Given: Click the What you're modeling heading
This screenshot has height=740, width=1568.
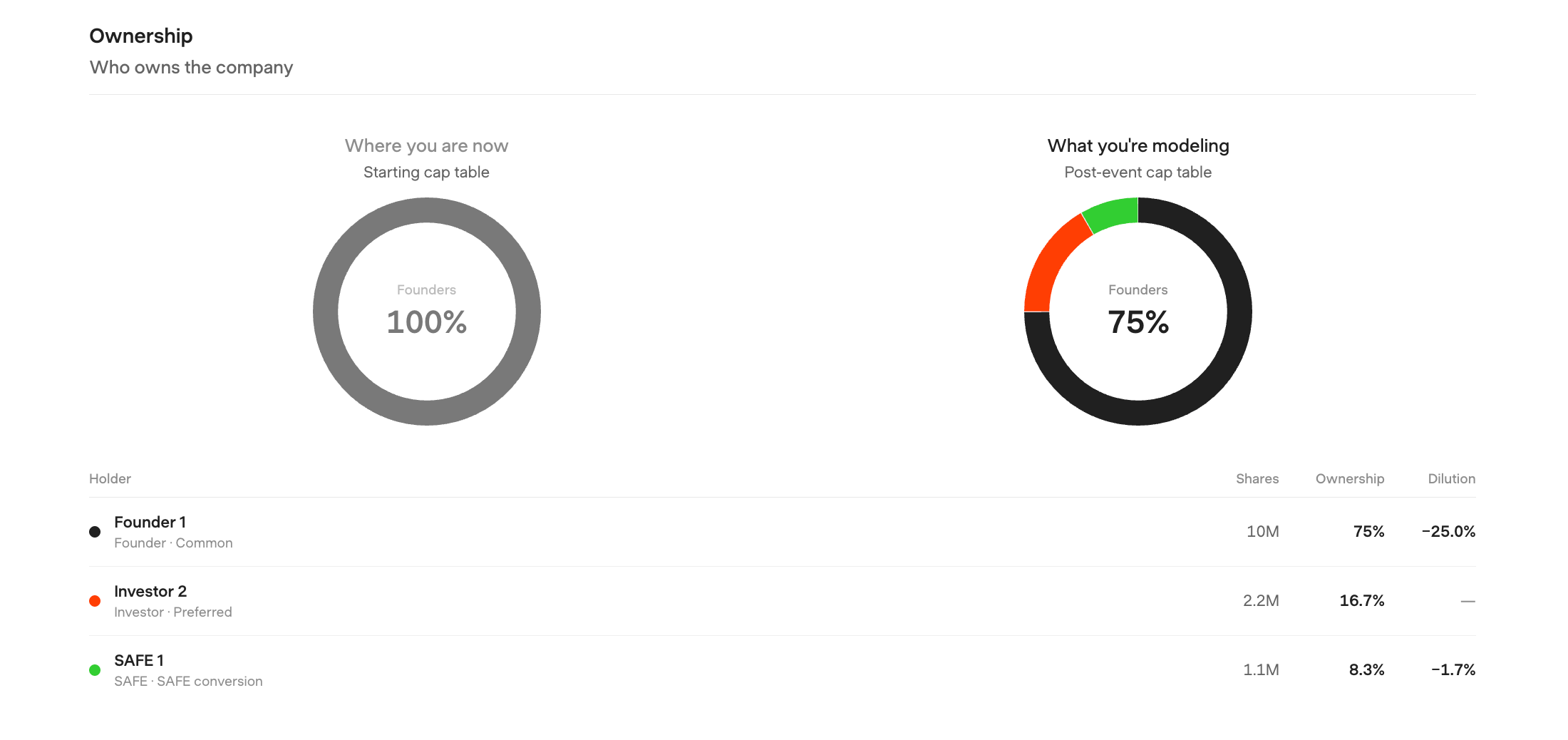Looking at the screenshot, I should pyautogui.click(x=1138, y=145).
